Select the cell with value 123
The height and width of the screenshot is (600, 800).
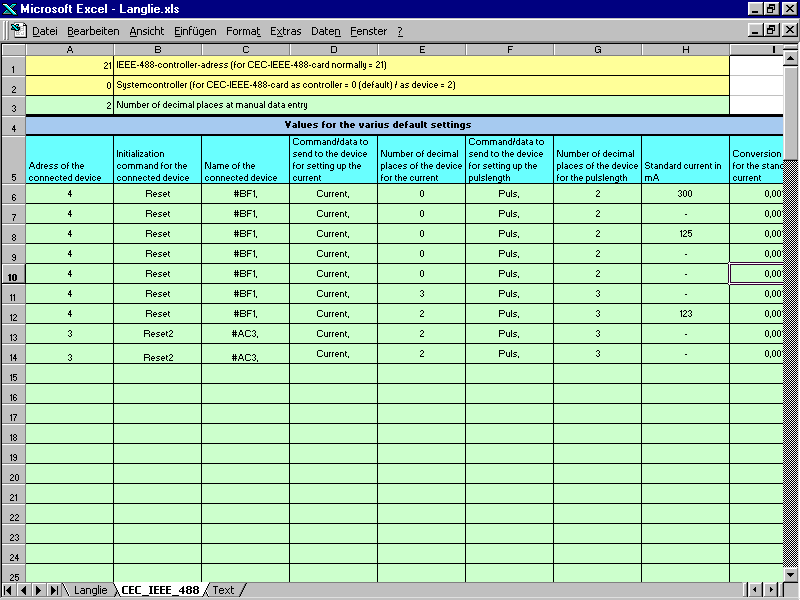686,314
